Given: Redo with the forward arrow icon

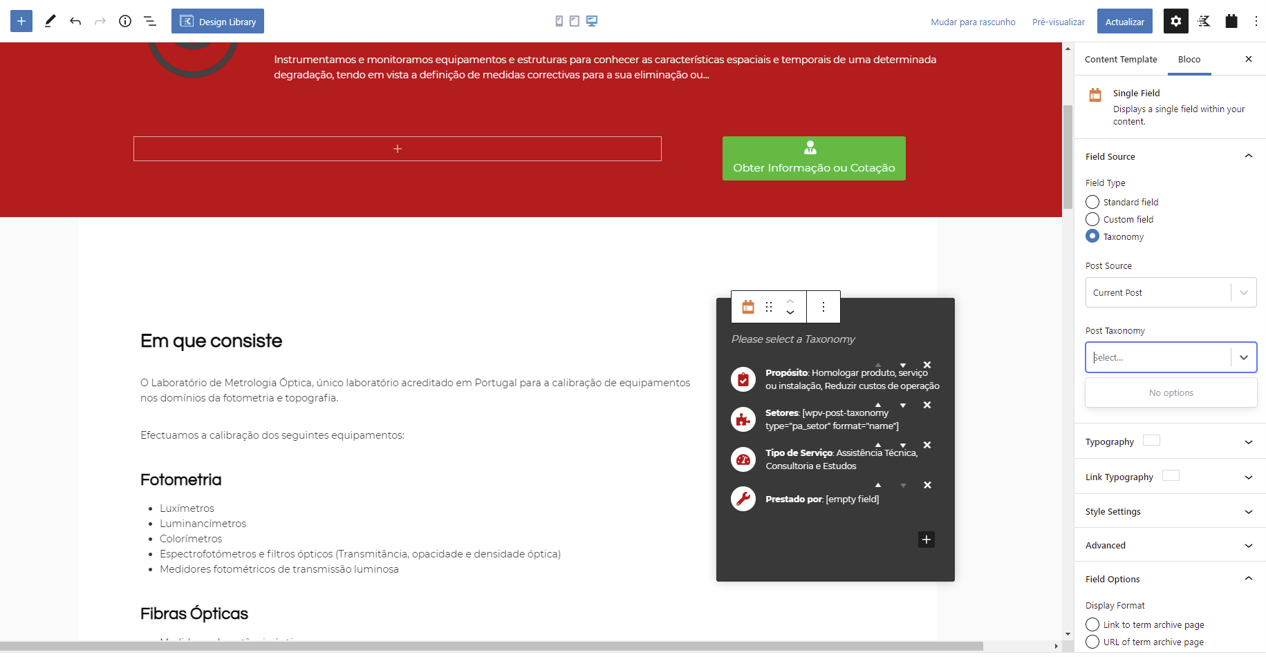Looking at the screenshot, I should click(100, 21).
